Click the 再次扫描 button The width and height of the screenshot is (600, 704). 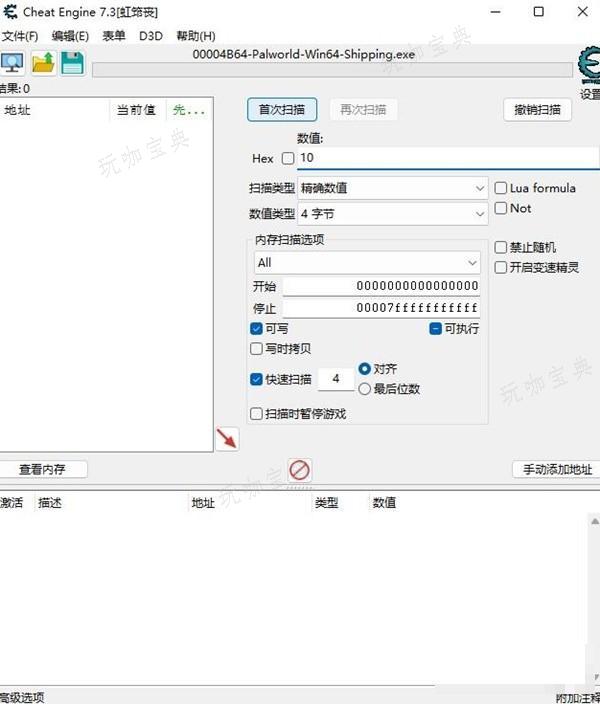[x=363, y=110]
